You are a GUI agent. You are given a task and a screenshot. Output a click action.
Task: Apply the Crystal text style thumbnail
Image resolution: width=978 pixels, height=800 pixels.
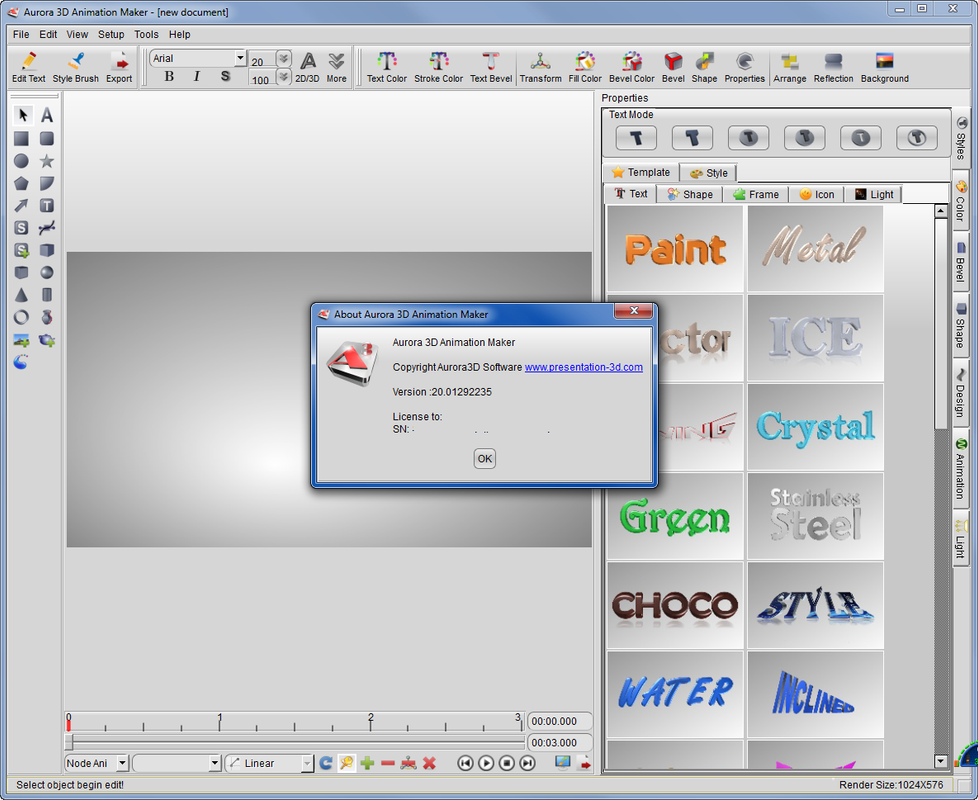tap(815, 427)
